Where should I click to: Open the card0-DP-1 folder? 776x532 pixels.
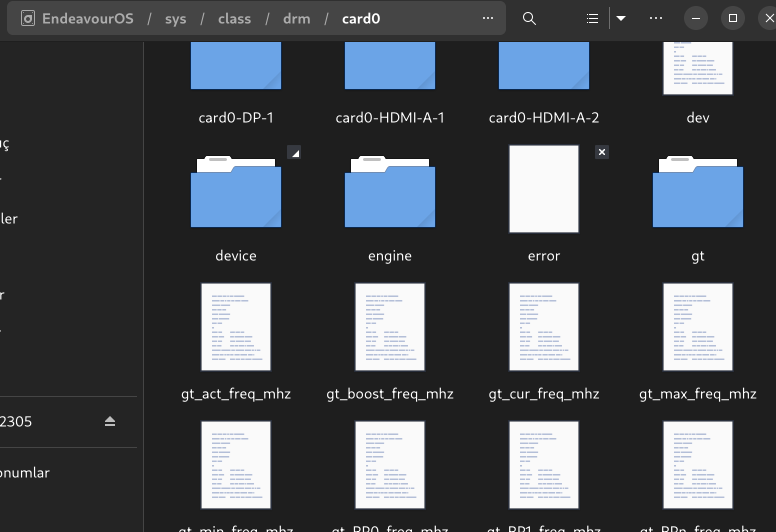pos(236,65)
